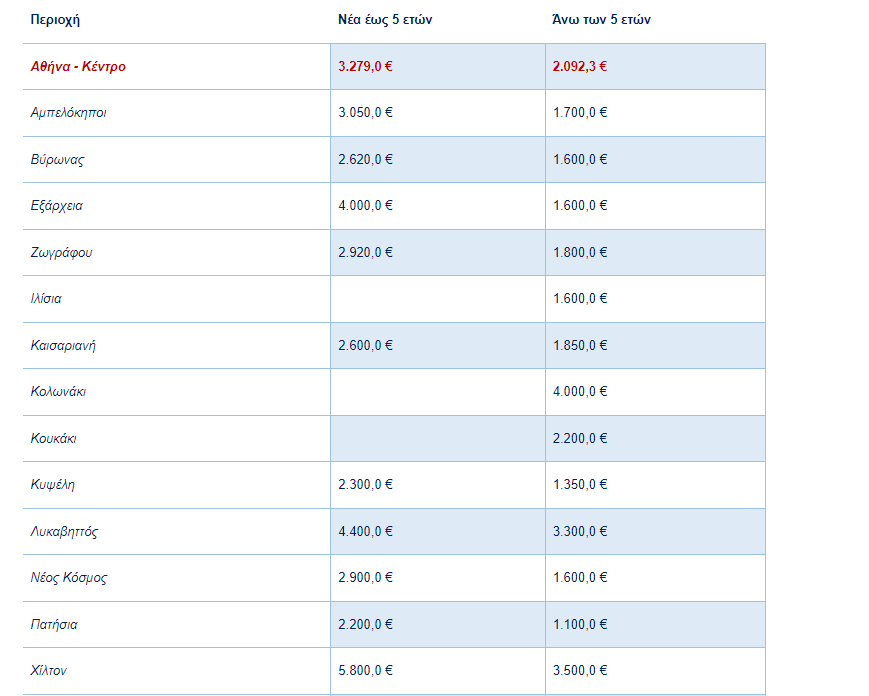Screen dimensions: 869x696
Task: Click the Εξάρχεια area name
Action: pos(57,206)
